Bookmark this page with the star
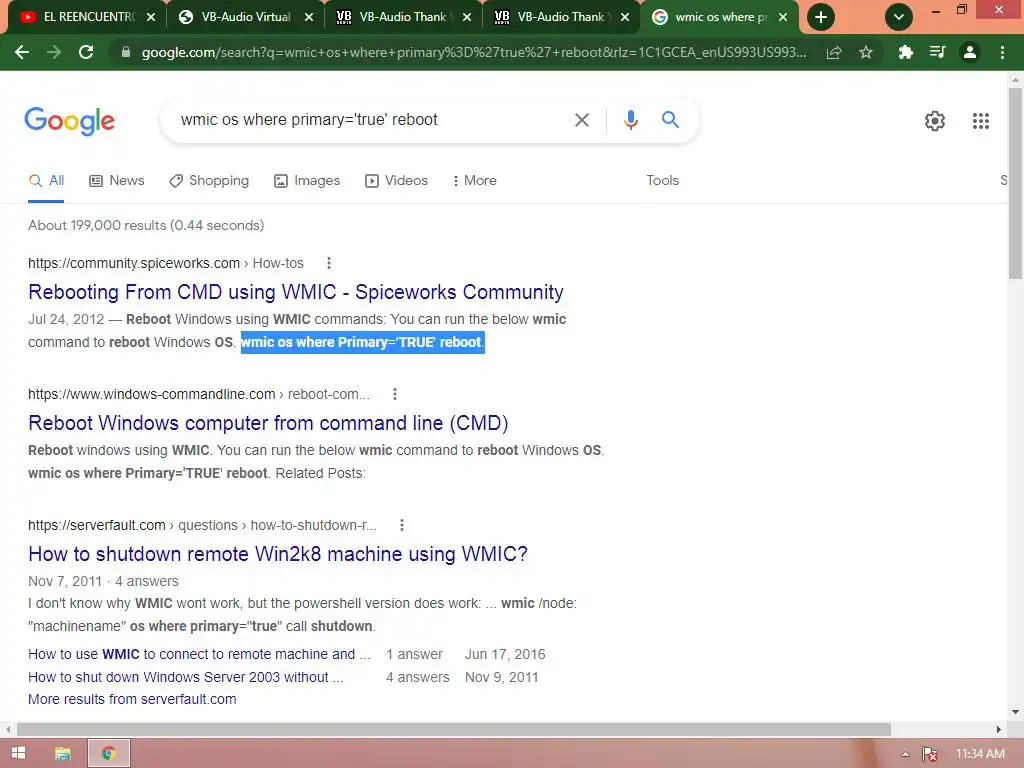This screenshot has width=1024, height=768. 866,52
